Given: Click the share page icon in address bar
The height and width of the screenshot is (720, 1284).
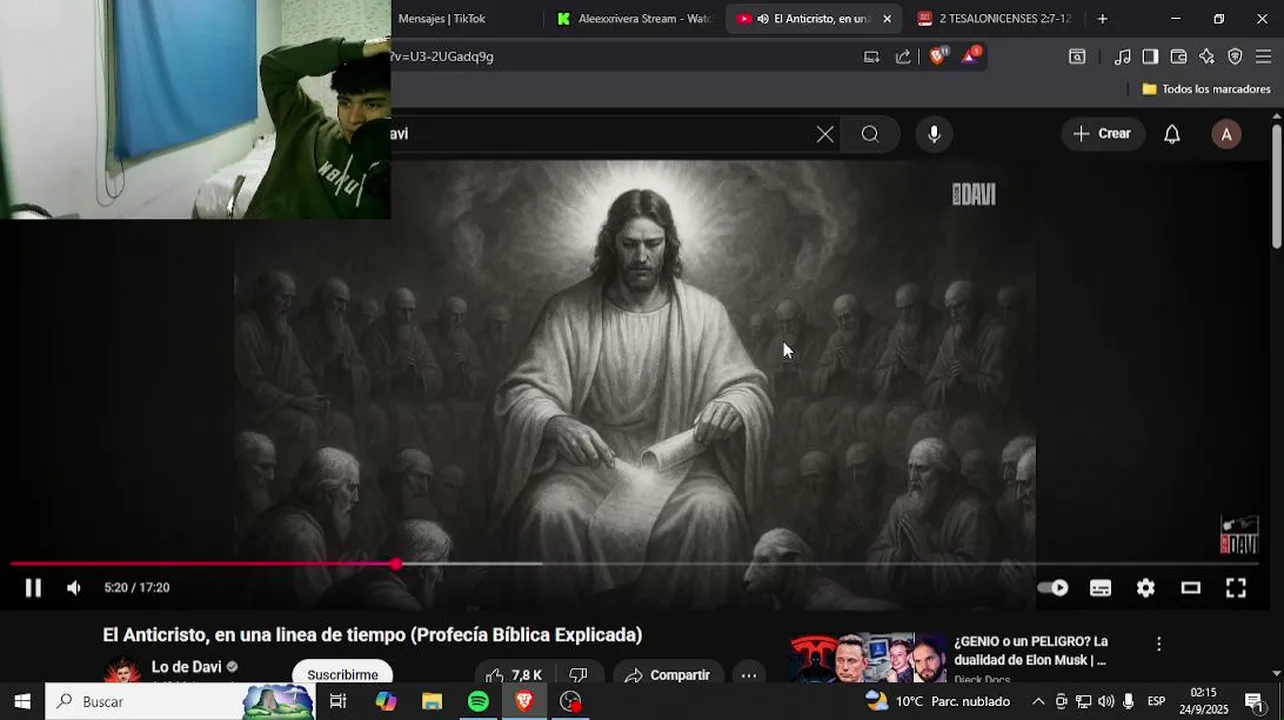Looking at the screenshot, I should point(903,57).
